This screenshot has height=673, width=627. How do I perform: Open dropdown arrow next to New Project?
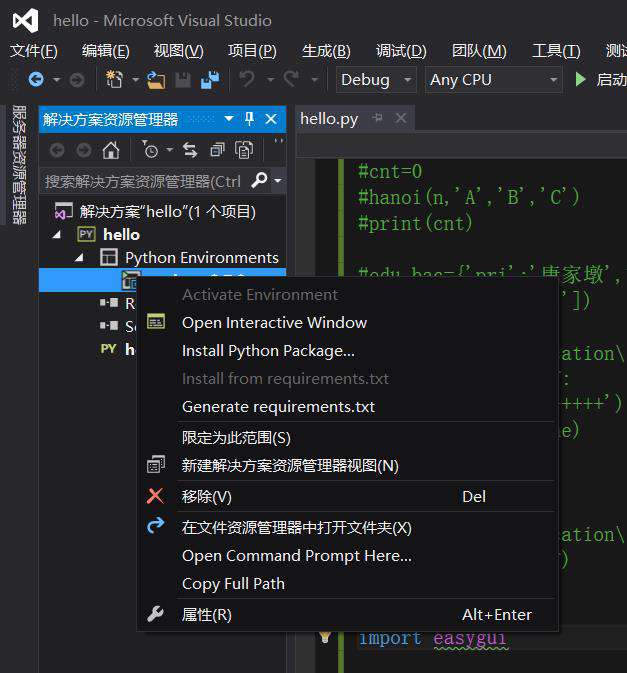tap(135, 80)
